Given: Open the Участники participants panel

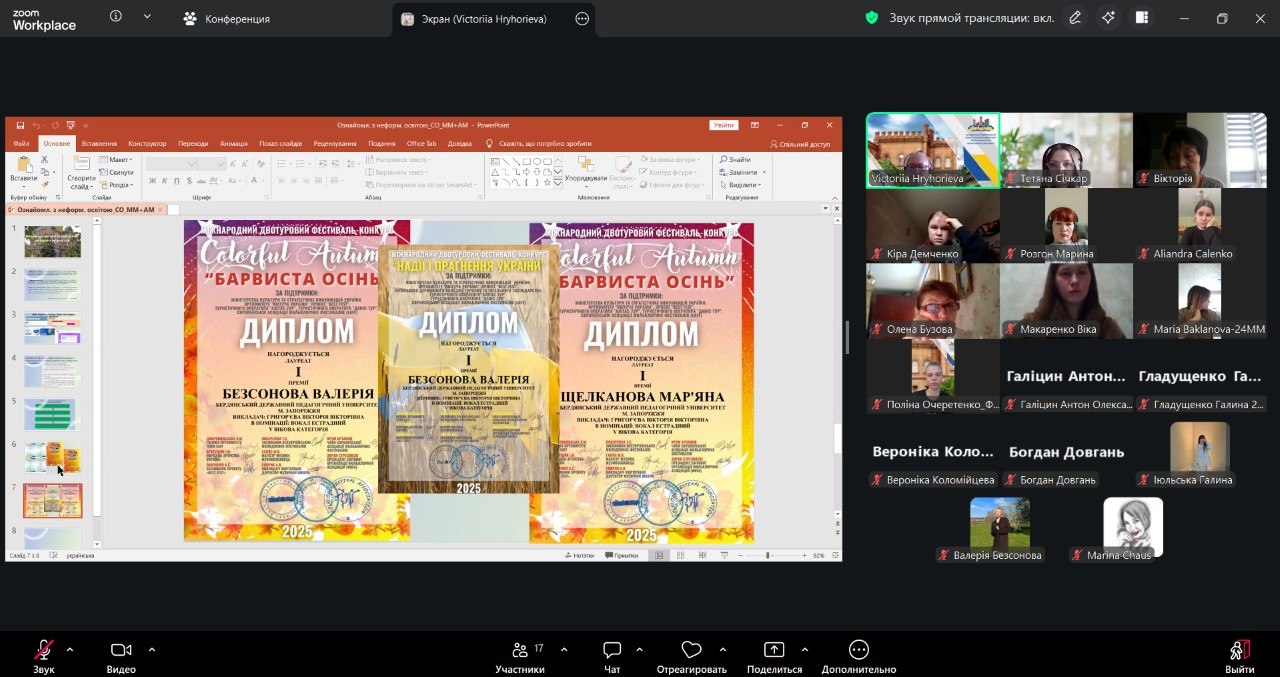Looking at the screenshot, I should (x=519, y=651).
